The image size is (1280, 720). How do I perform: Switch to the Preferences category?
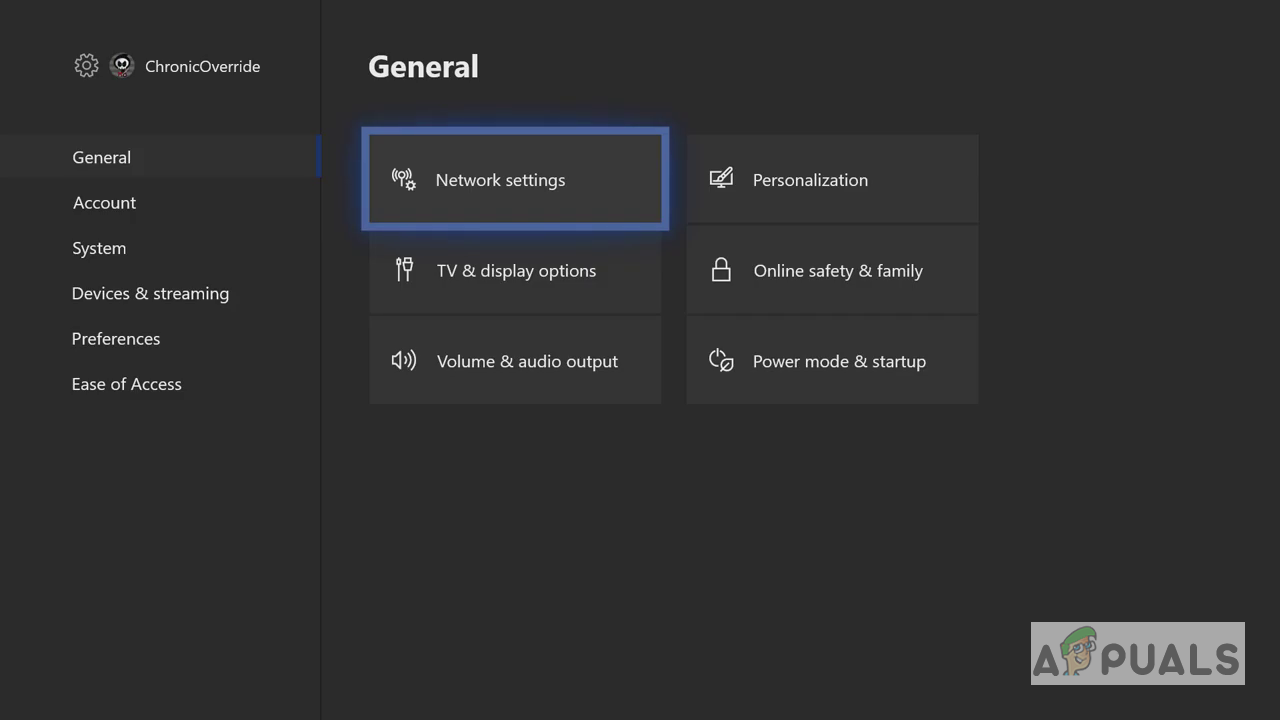(x=116, y=339)
